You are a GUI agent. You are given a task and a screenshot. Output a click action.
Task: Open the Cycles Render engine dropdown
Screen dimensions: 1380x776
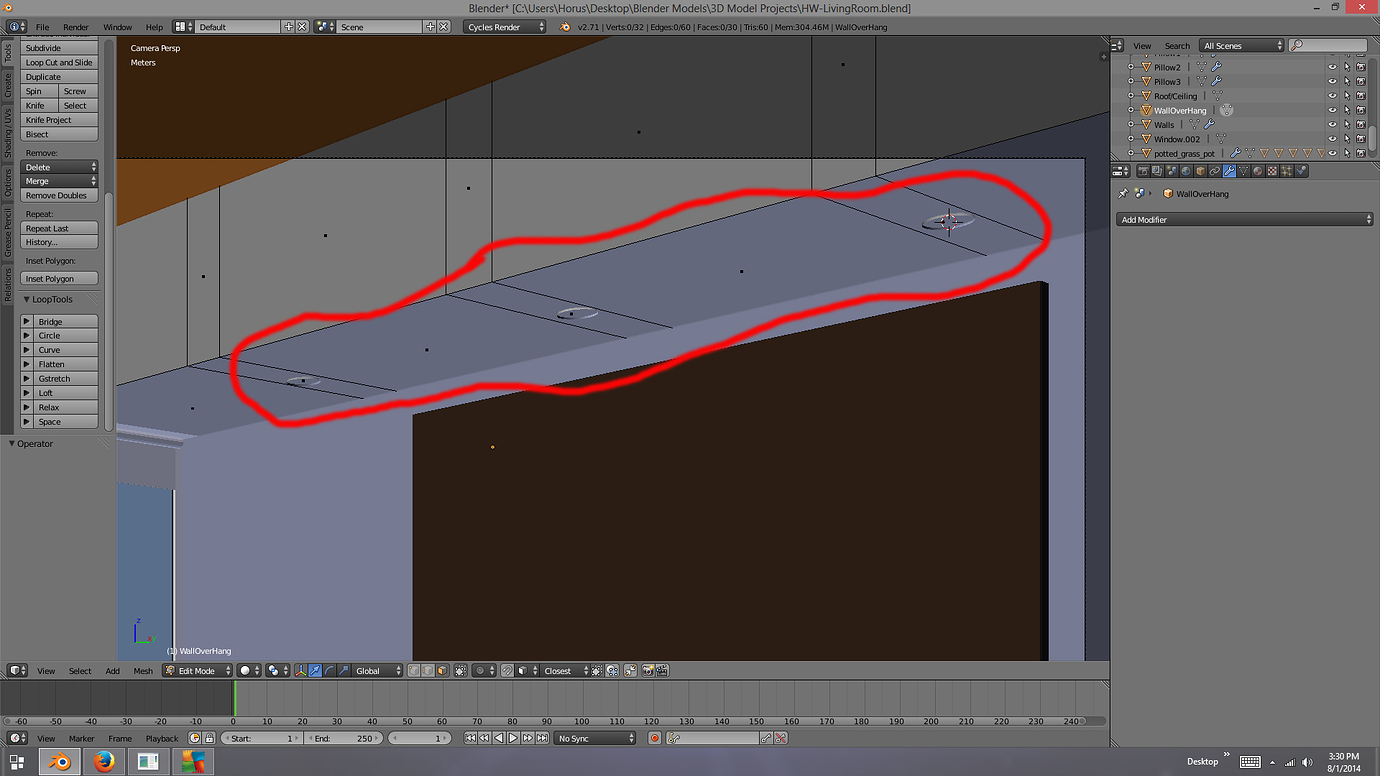(506, 27)
